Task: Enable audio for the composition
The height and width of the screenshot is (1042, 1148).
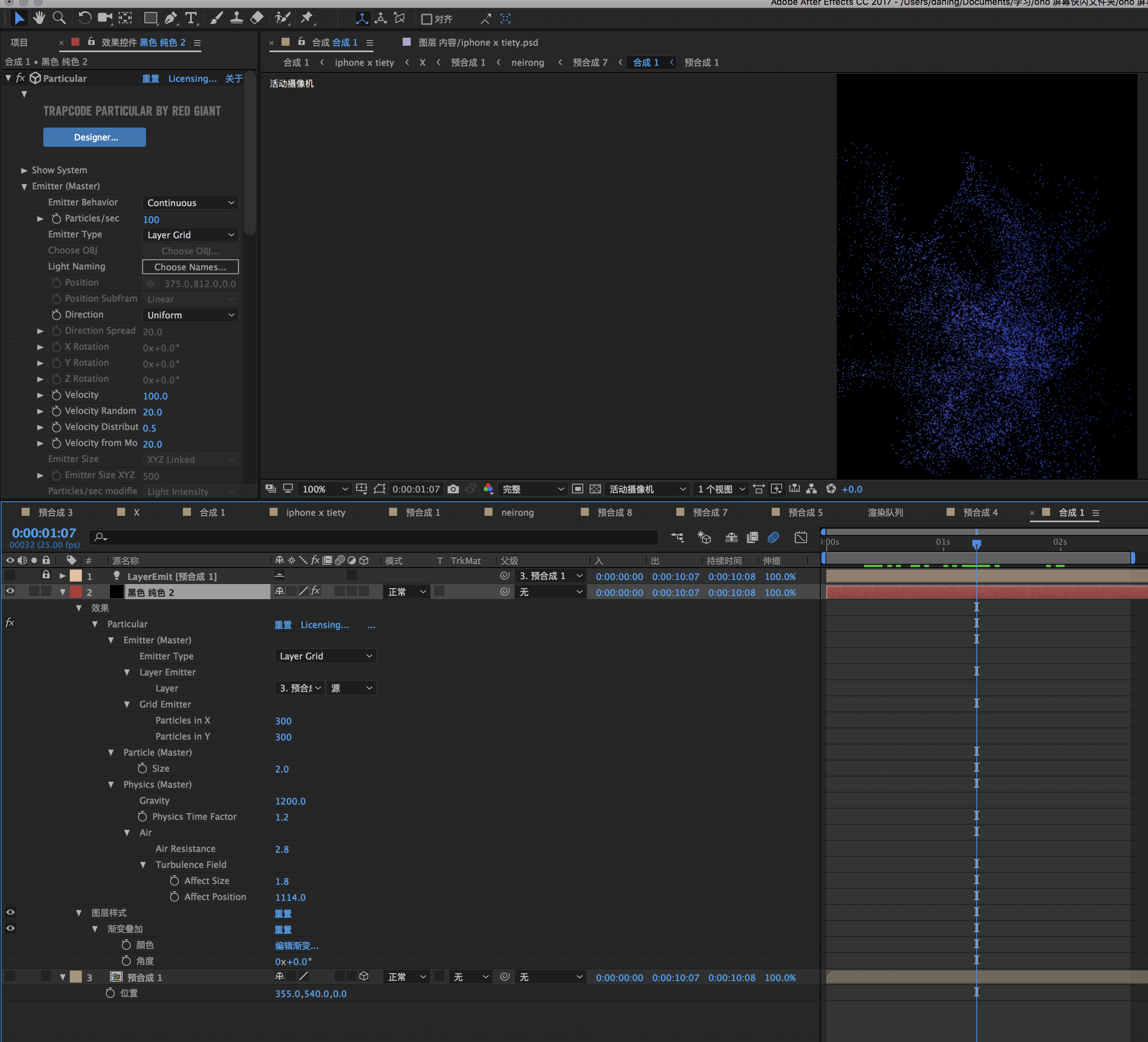Action: pos(22,560)
